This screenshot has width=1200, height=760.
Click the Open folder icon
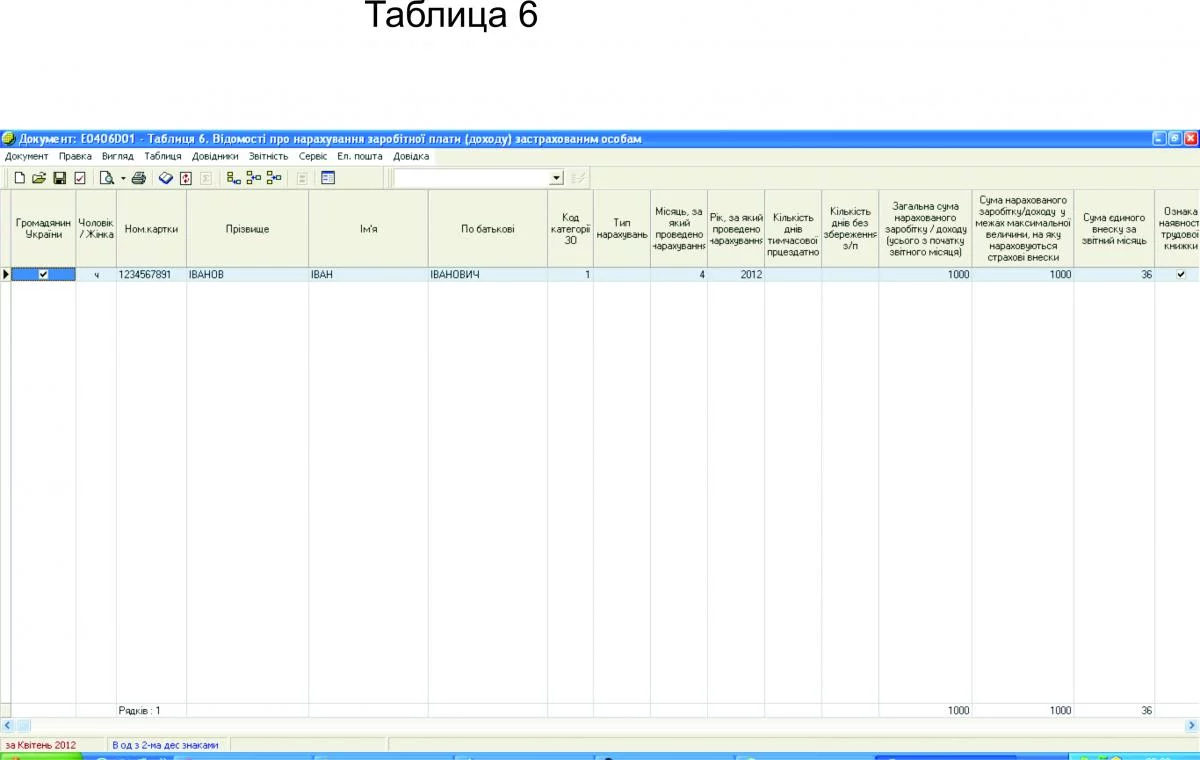(x=39, y=178)
